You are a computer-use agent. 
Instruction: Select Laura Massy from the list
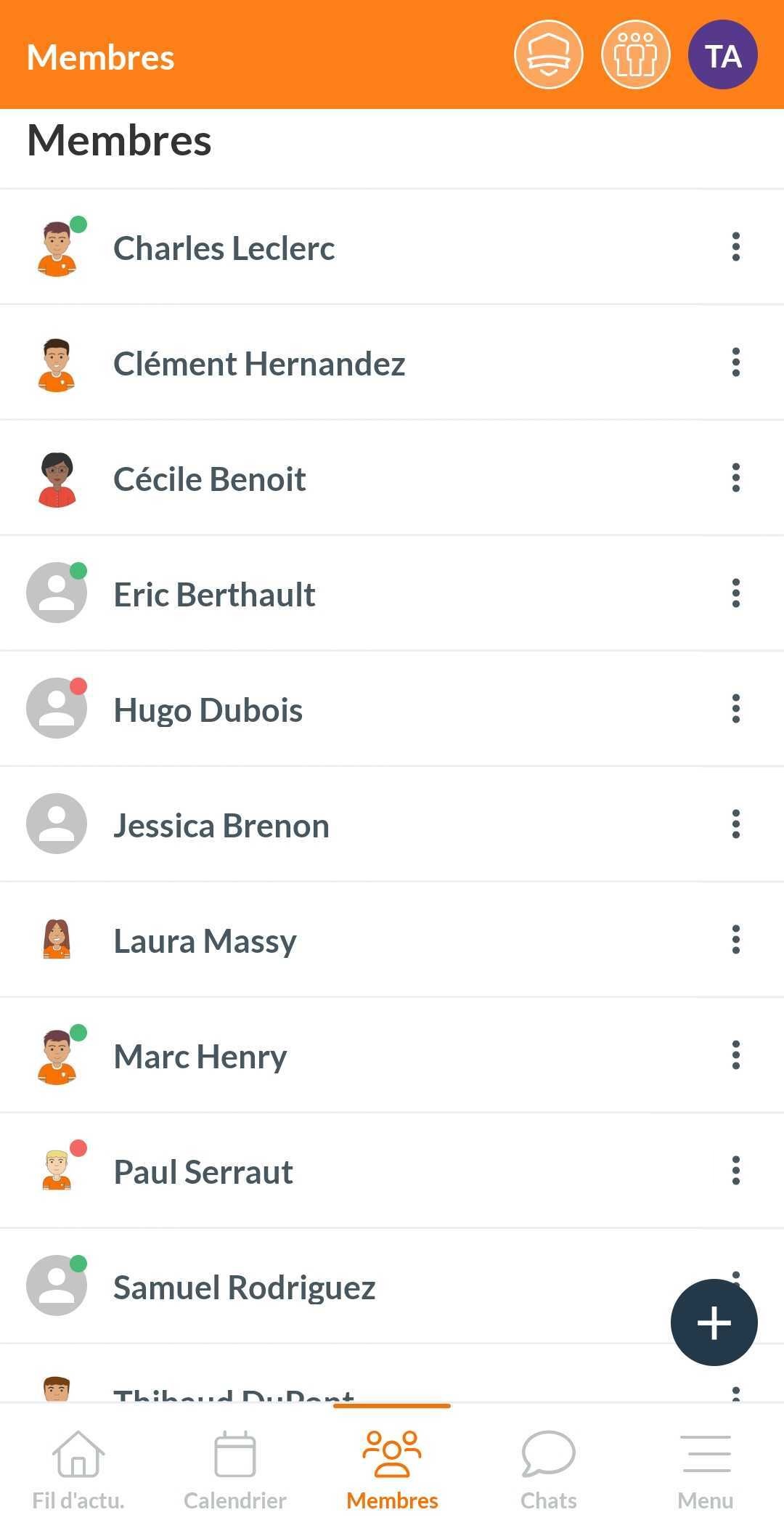coord(205,941)
